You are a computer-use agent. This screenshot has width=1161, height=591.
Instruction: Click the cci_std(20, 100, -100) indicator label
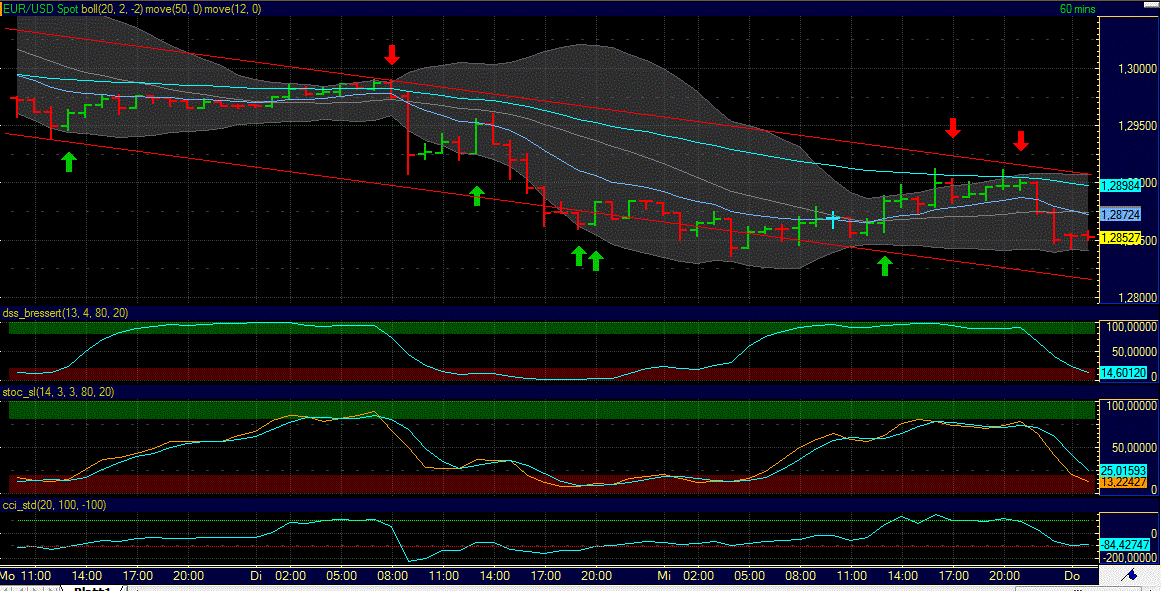(53, 506)
